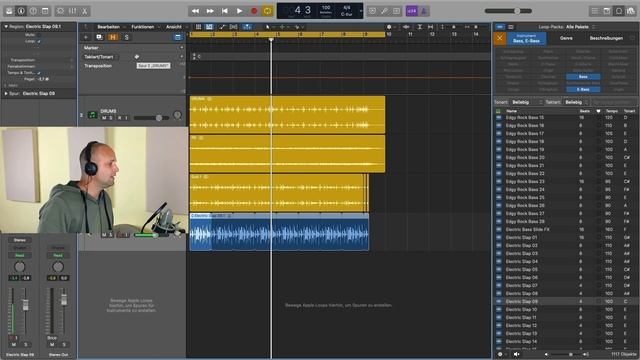Toggle the Automation curve icon
Viewport: 640px width, 360px height.
[222, 27]
